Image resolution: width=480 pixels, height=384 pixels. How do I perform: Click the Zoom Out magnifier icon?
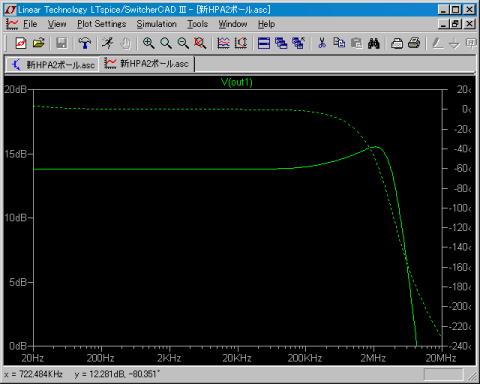tap(183, 43)
